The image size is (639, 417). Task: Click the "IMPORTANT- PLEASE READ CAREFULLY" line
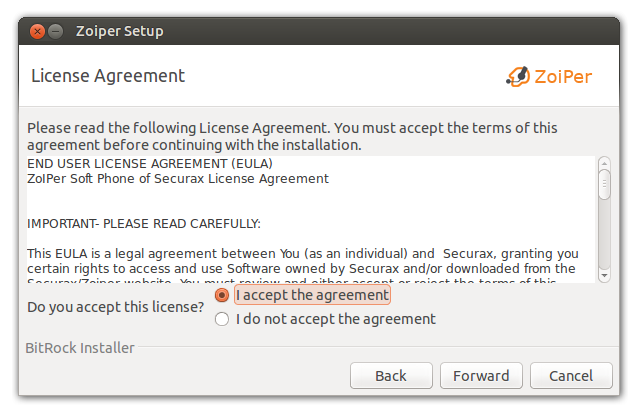pyautogui.click(x=144, y=223)
